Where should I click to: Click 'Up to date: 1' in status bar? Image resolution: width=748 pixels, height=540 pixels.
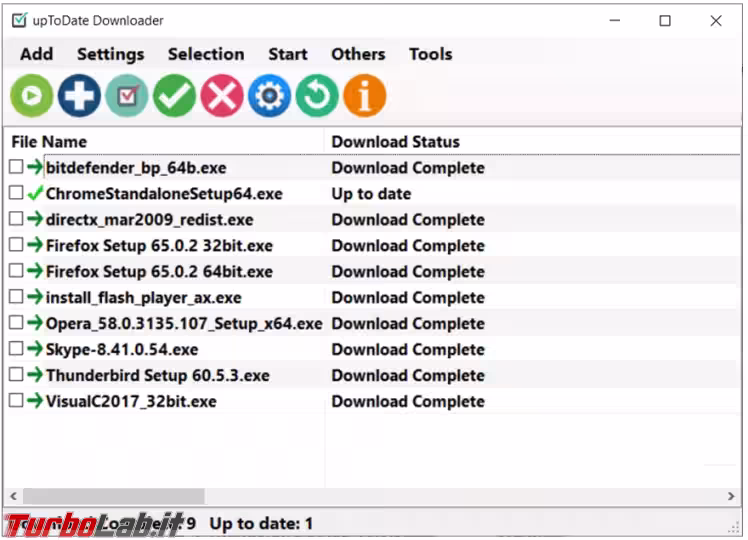261,523
